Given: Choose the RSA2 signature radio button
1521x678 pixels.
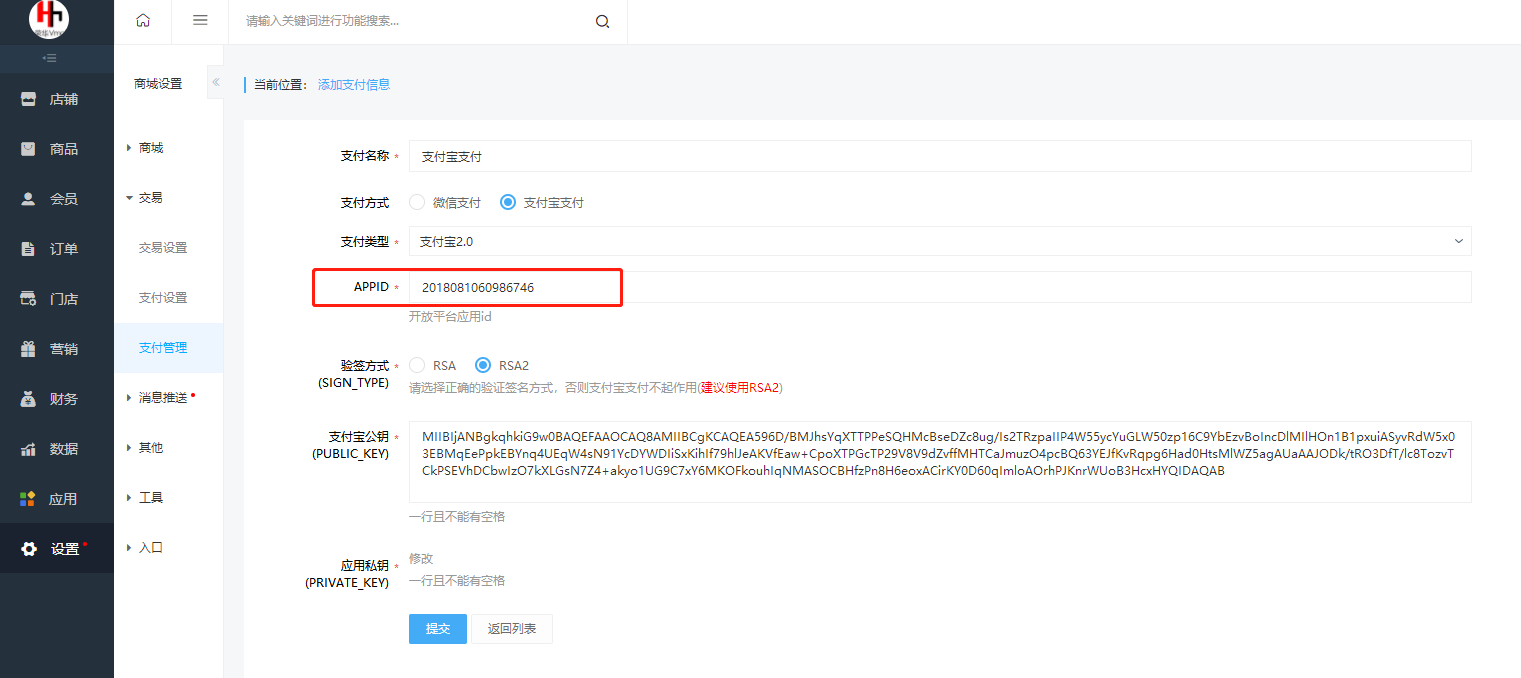Looking at the screenshot, I should point(483,366).
